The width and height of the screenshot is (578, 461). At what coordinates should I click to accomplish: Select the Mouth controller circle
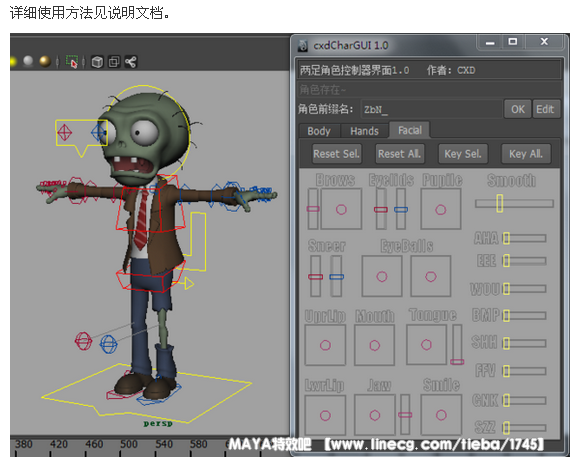375,345
